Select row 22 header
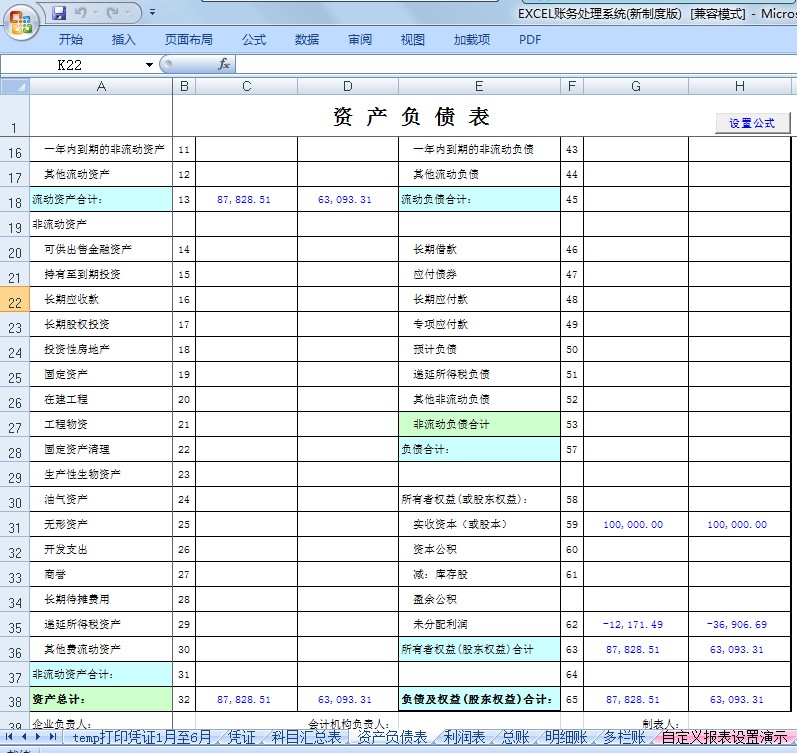This screenshot has height=753, width=797. point(15,300)
